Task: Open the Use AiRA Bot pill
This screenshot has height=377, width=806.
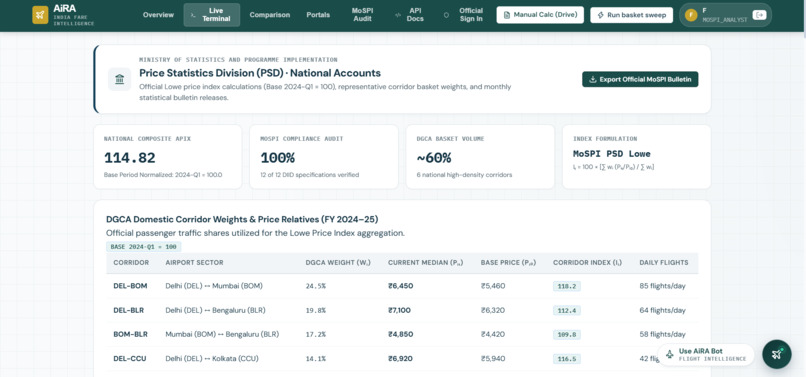Action: tap(706, 354)
